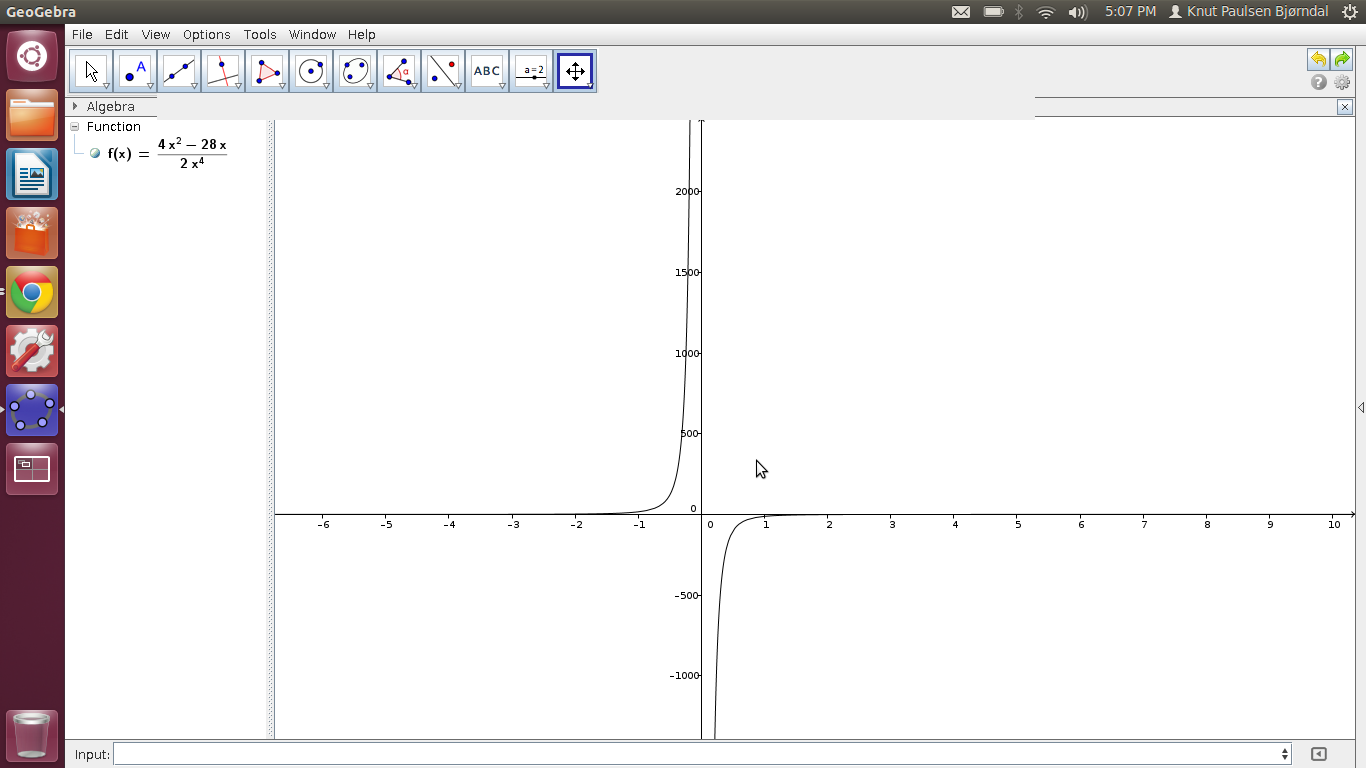Open Knut Paulsen Bjørndal user menu
This screenshot has height=768, width=1366.
click(1249, 12)
